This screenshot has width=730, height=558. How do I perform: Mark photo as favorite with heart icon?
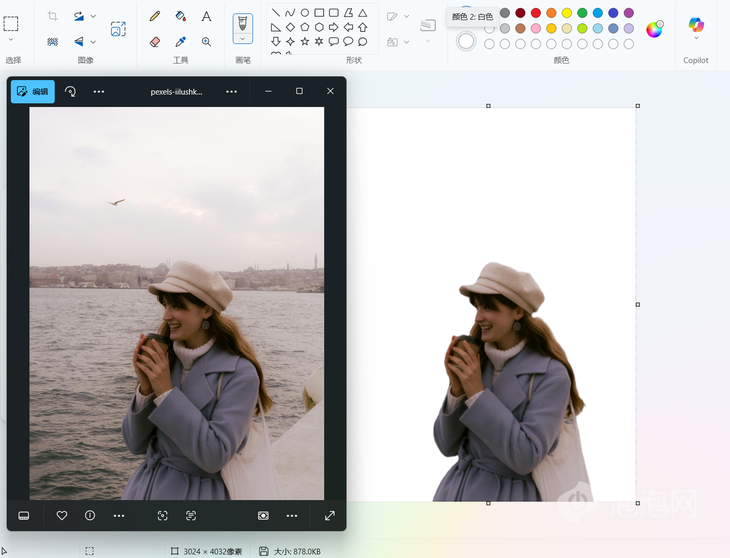click(62, 515)
